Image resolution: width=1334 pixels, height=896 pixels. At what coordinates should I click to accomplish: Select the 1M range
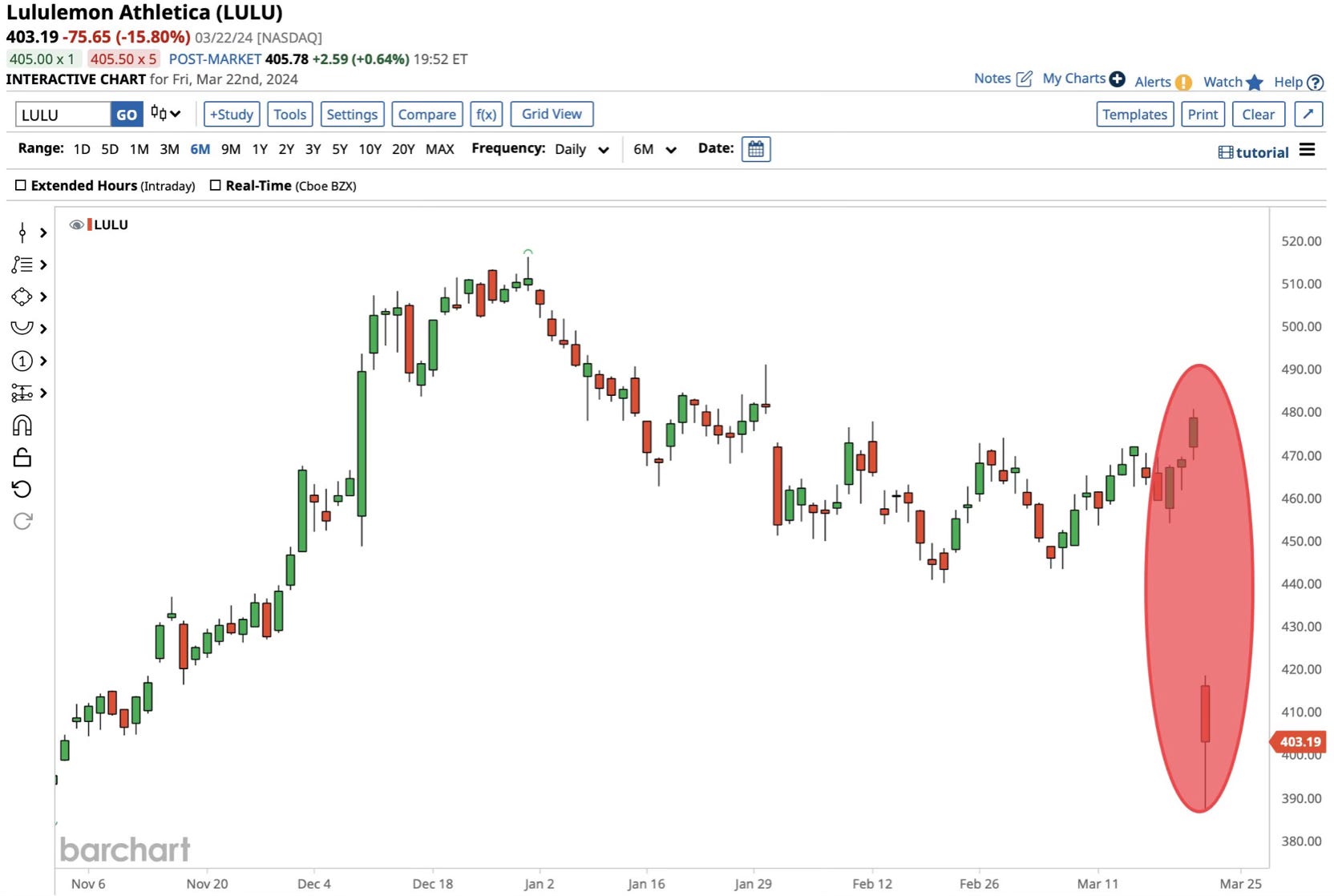point(139,149)
